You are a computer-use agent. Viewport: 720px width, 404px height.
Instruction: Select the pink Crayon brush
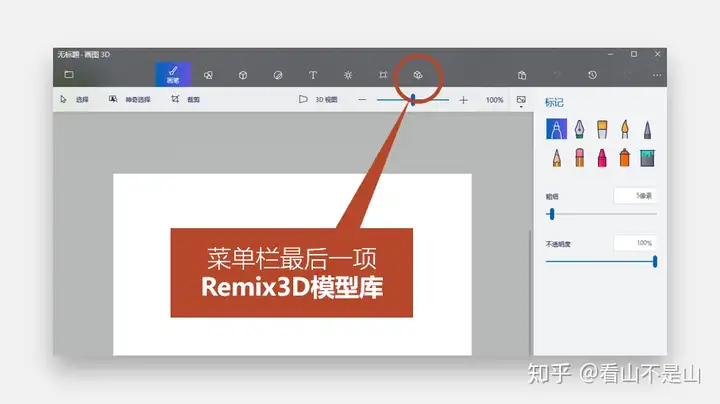coord(602,157)
